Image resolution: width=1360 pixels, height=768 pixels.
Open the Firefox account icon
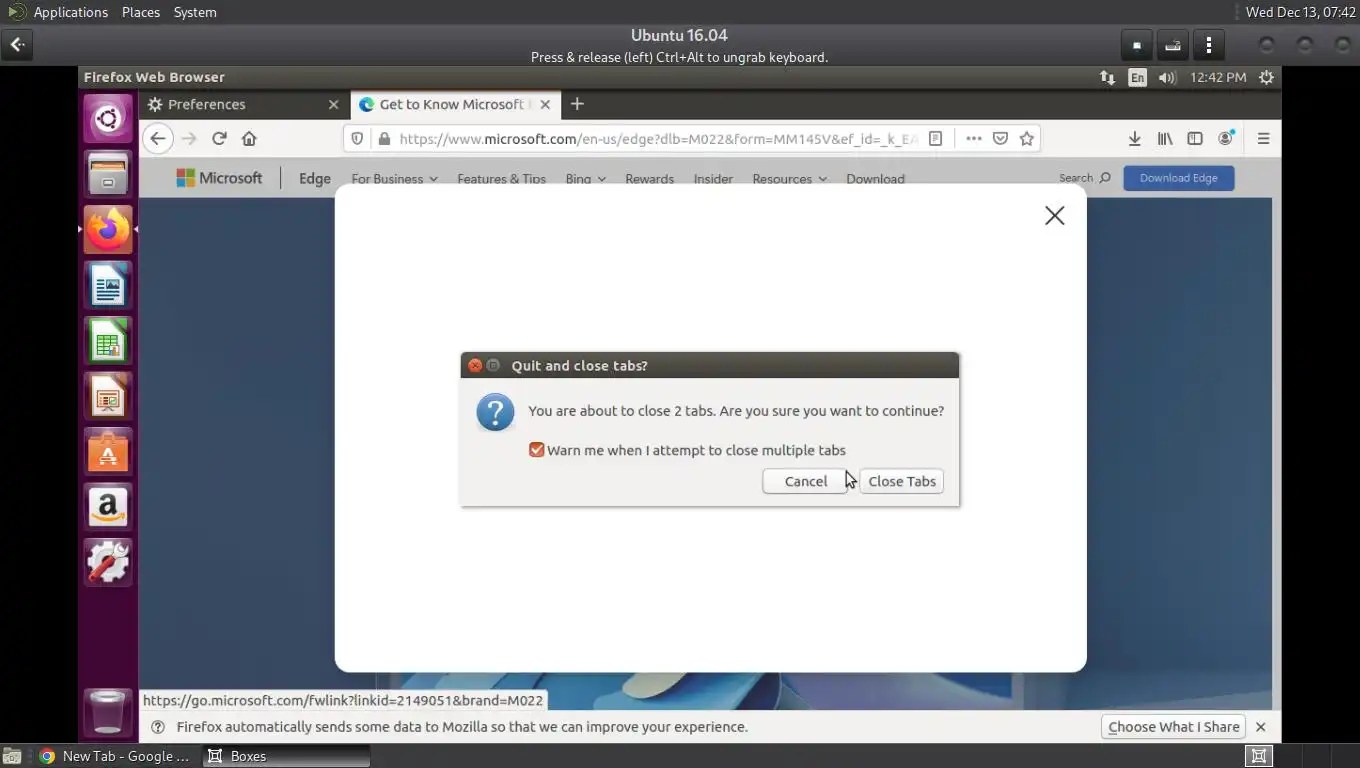tap(1226, 139)
